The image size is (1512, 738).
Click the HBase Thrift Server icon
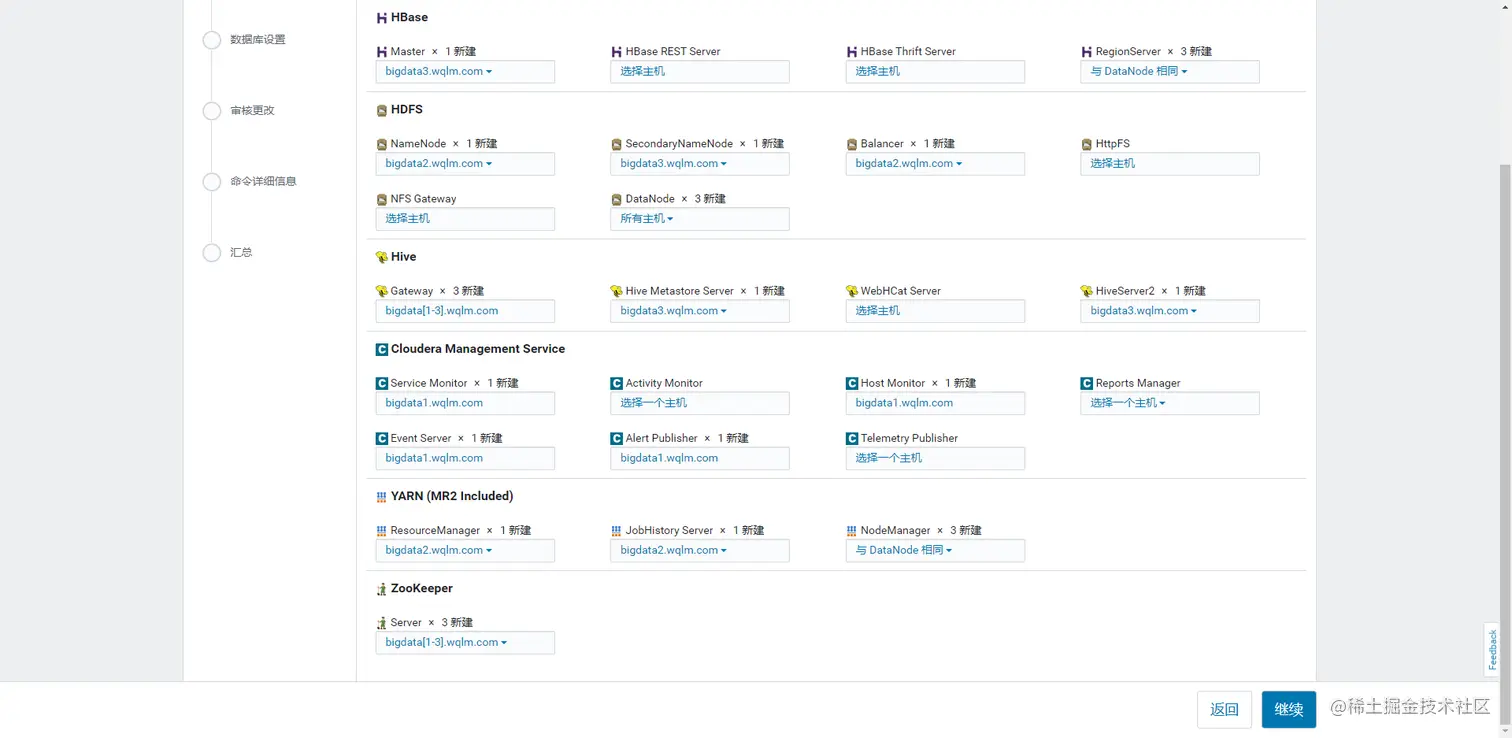pos(852,52)
